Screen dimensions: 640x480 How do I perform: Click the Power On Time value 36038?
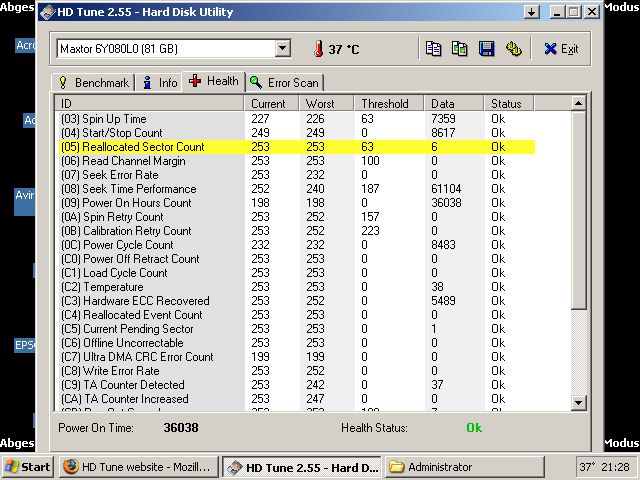click(x=181, y=428)
